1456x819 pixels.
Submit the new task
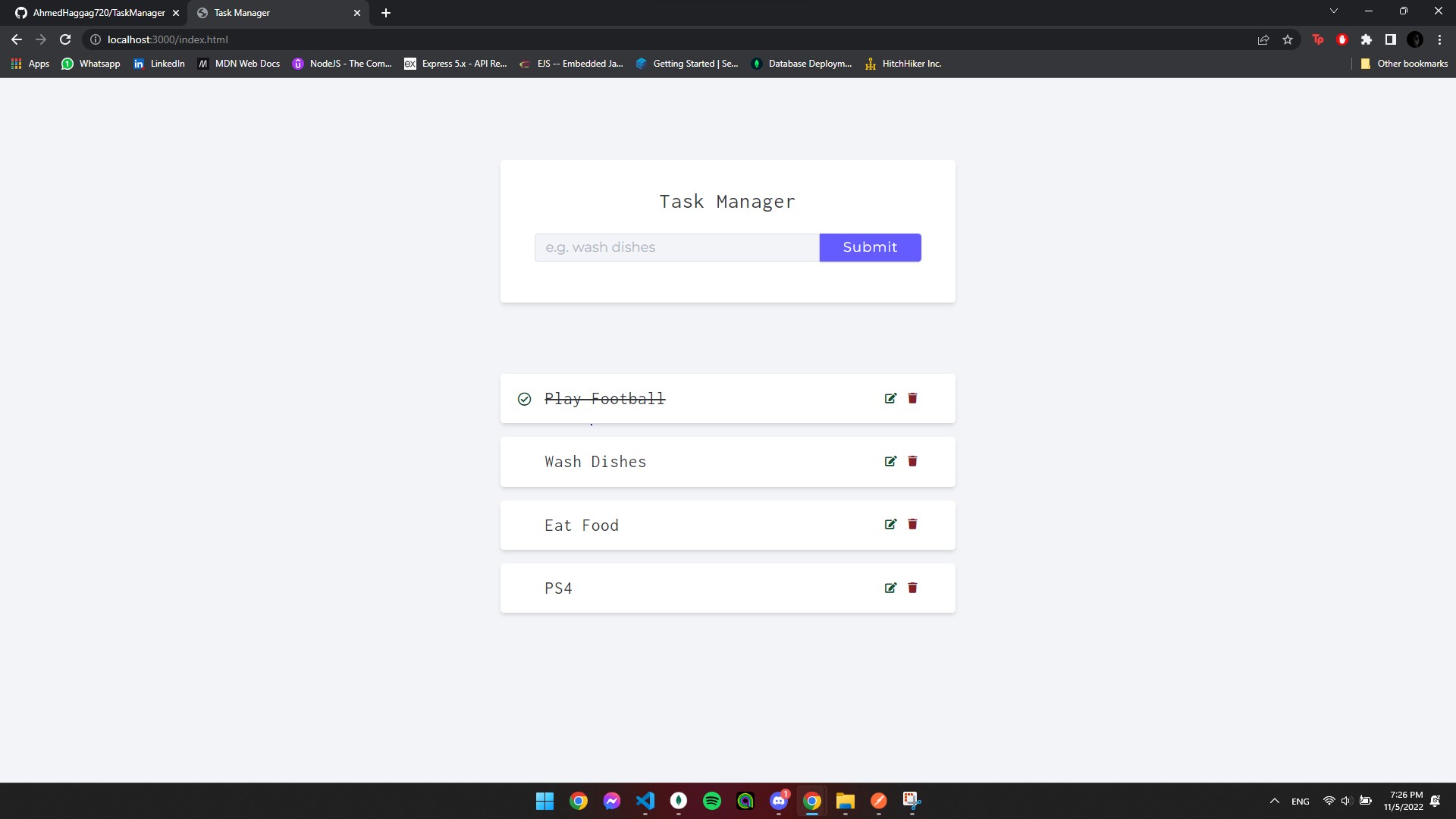click(x=870, y=247)
